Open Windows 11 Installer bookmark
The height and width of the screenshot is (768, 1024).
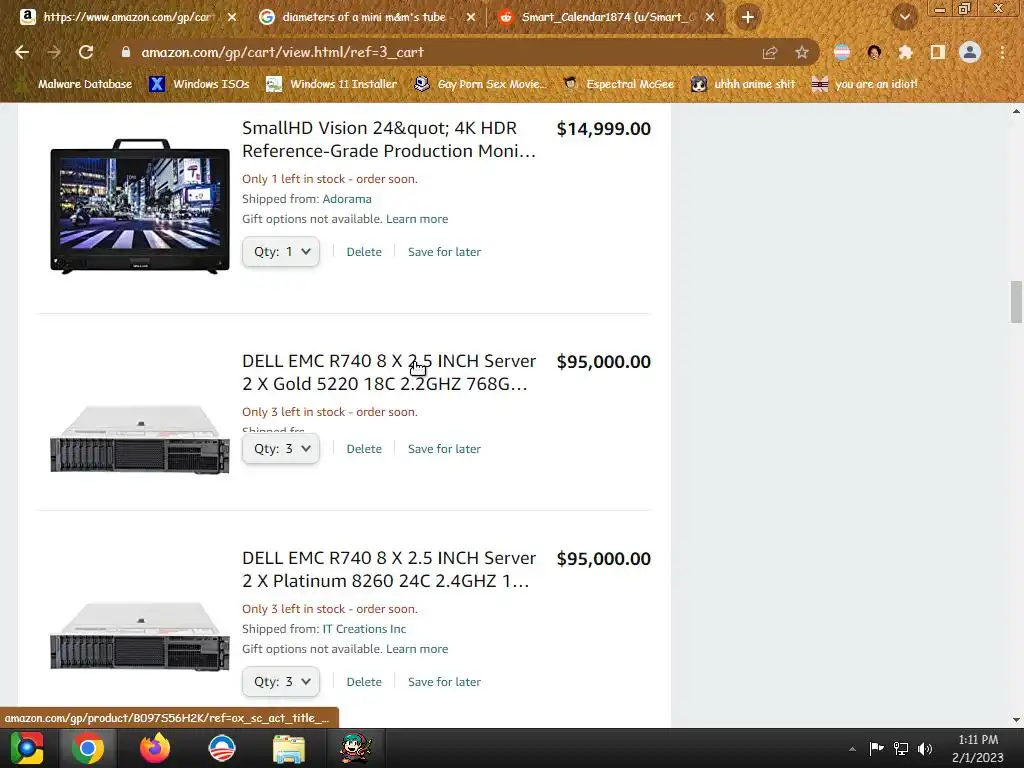pos(332,84)
